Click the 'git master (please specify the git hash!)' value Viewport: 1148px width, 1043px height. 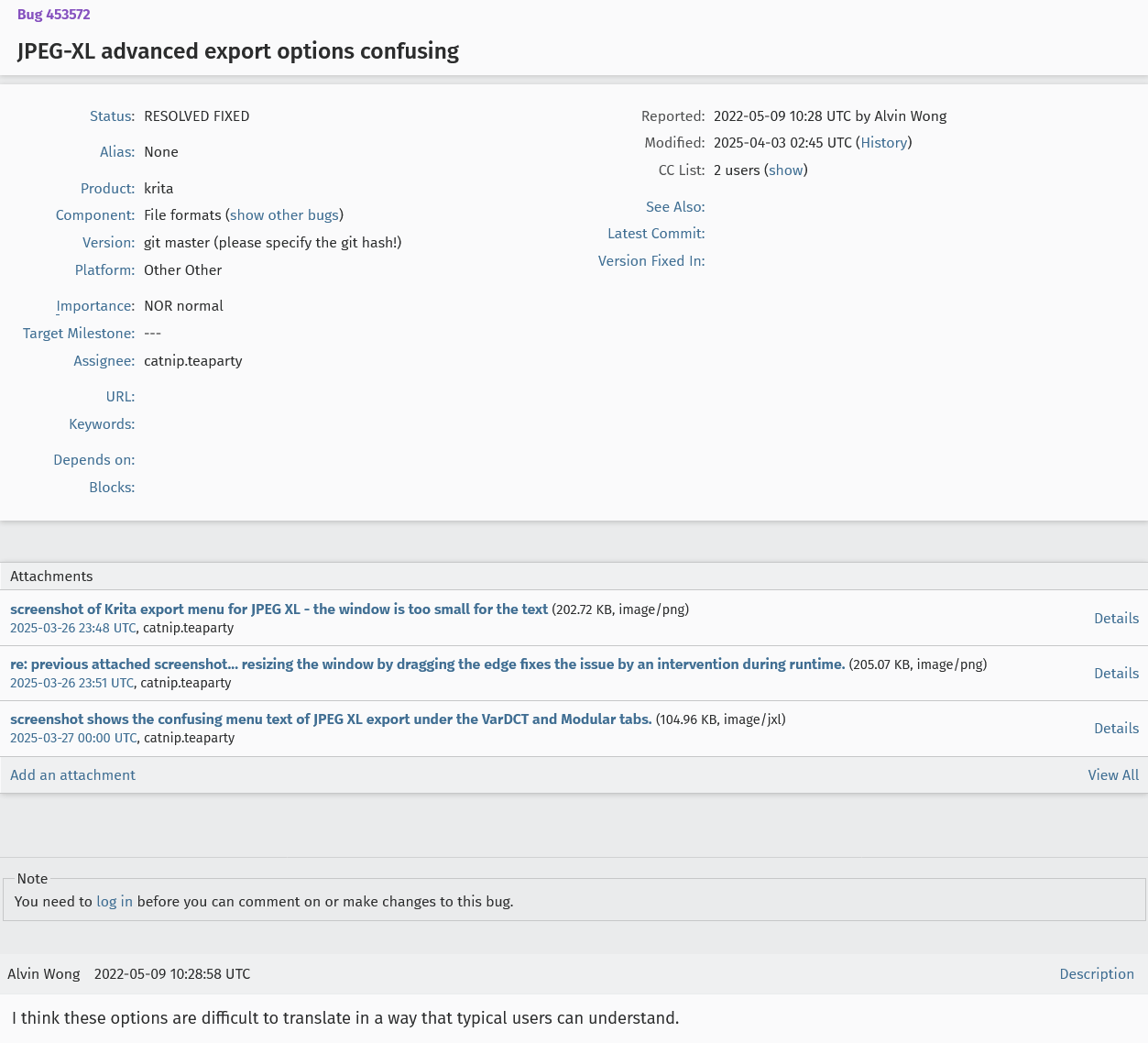click(273, 243)
